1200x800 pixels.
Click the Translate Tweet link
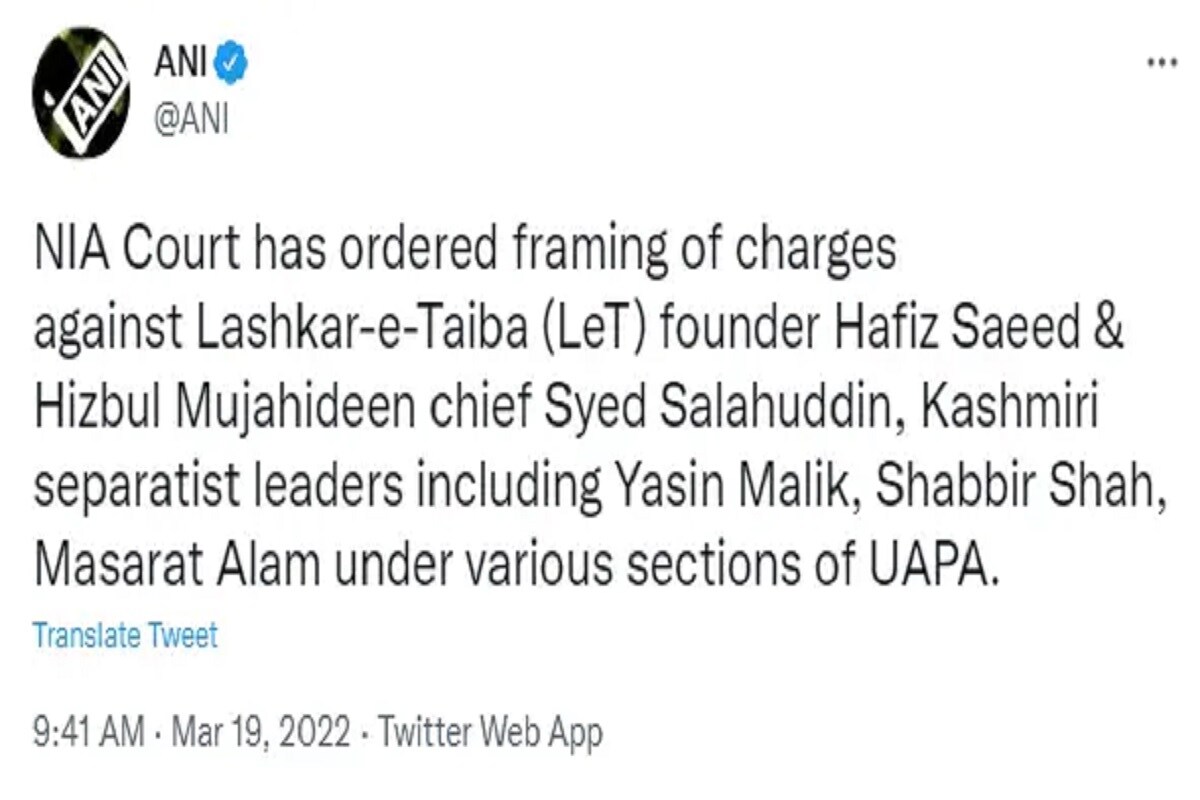pos(125,635)
